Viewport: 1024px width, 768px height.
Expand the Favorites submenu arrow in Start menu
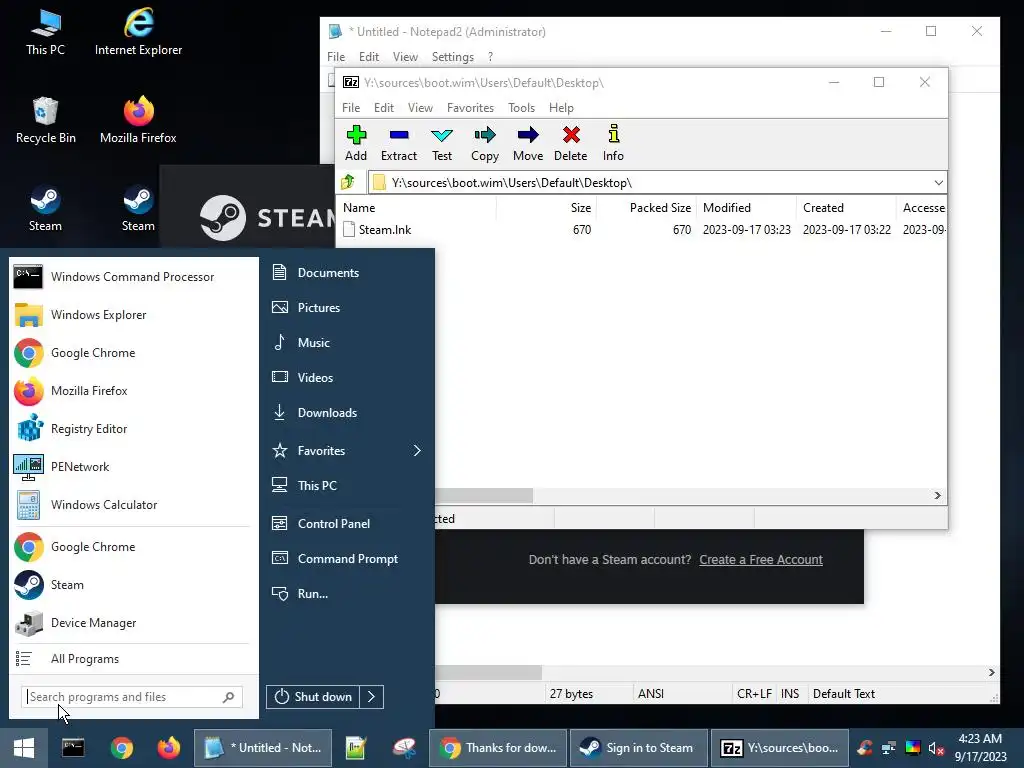click(x=417, y=451)
